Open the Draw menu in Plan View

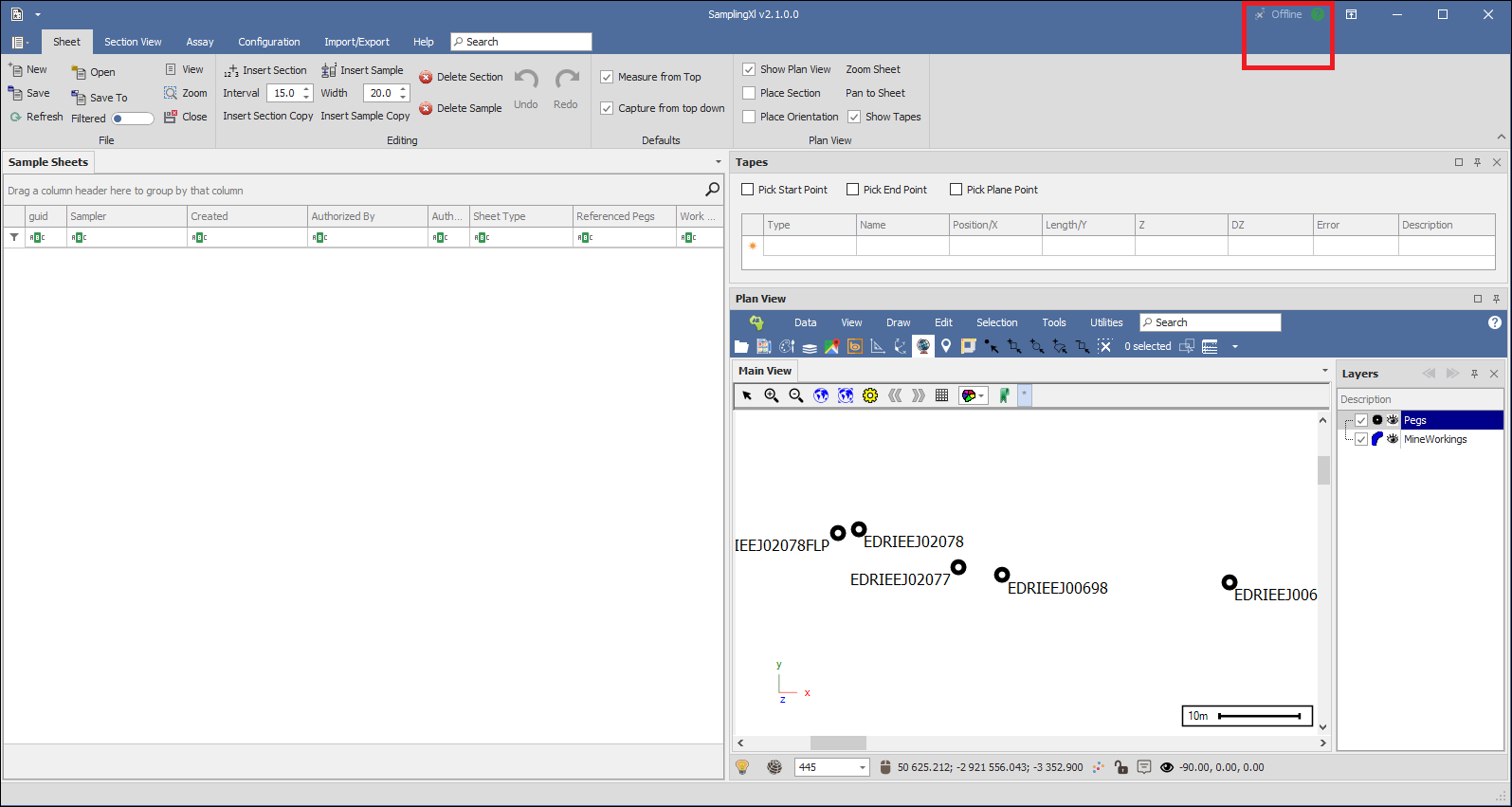point(898,322)
